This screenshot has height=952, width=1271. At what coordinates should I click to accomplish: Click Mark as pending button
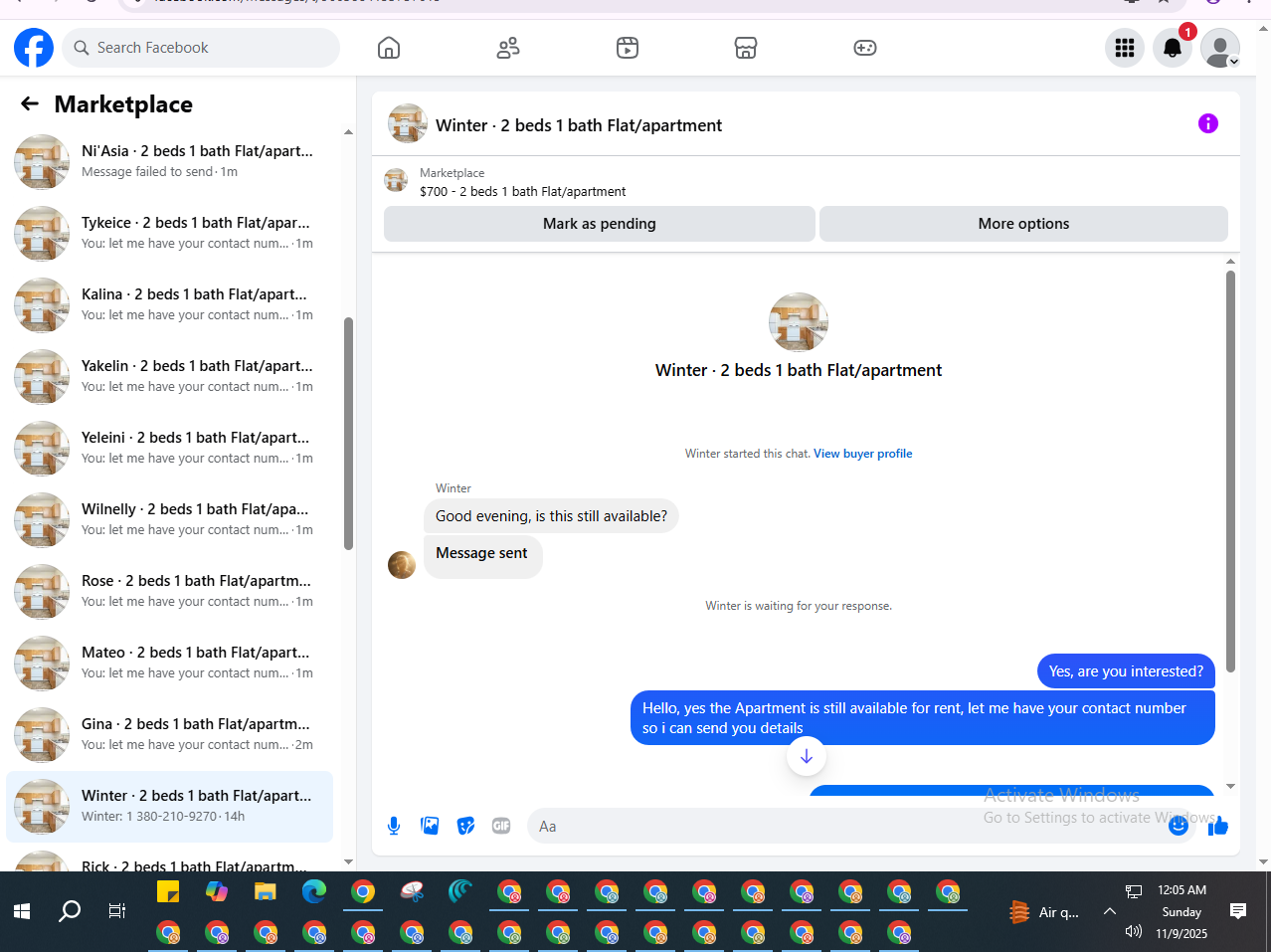[x=600, y=224]
